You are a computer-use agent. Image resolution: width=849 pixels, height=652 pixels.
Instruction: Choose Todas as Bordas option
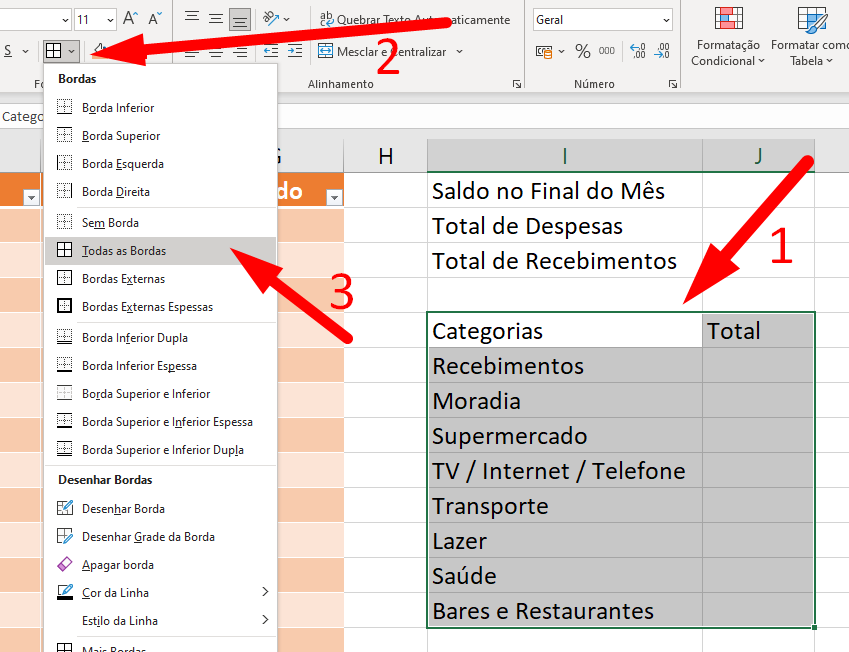point(161,251)
